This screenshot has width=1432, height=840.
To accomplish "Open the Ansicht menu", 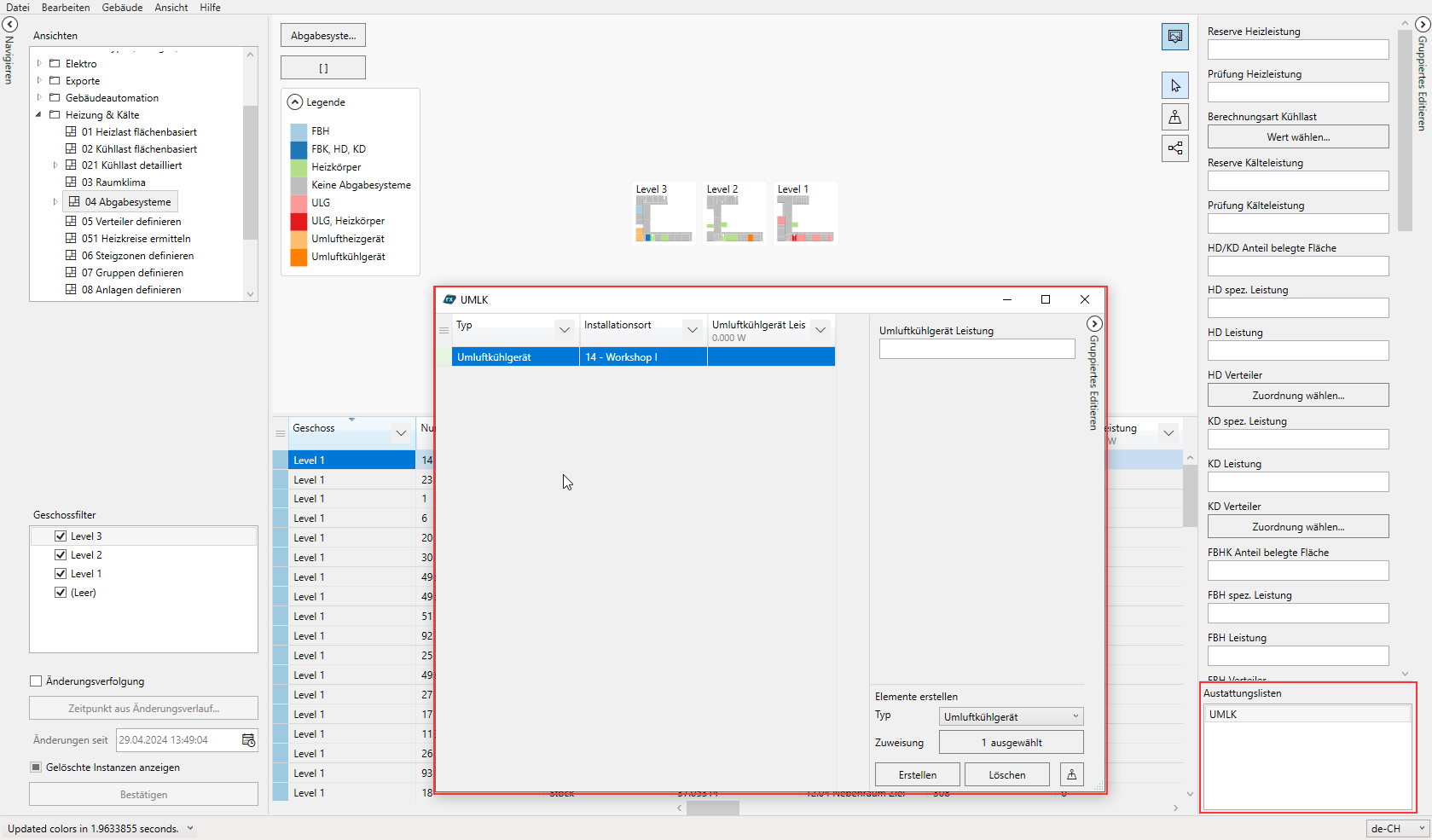I will coord(171,8).
